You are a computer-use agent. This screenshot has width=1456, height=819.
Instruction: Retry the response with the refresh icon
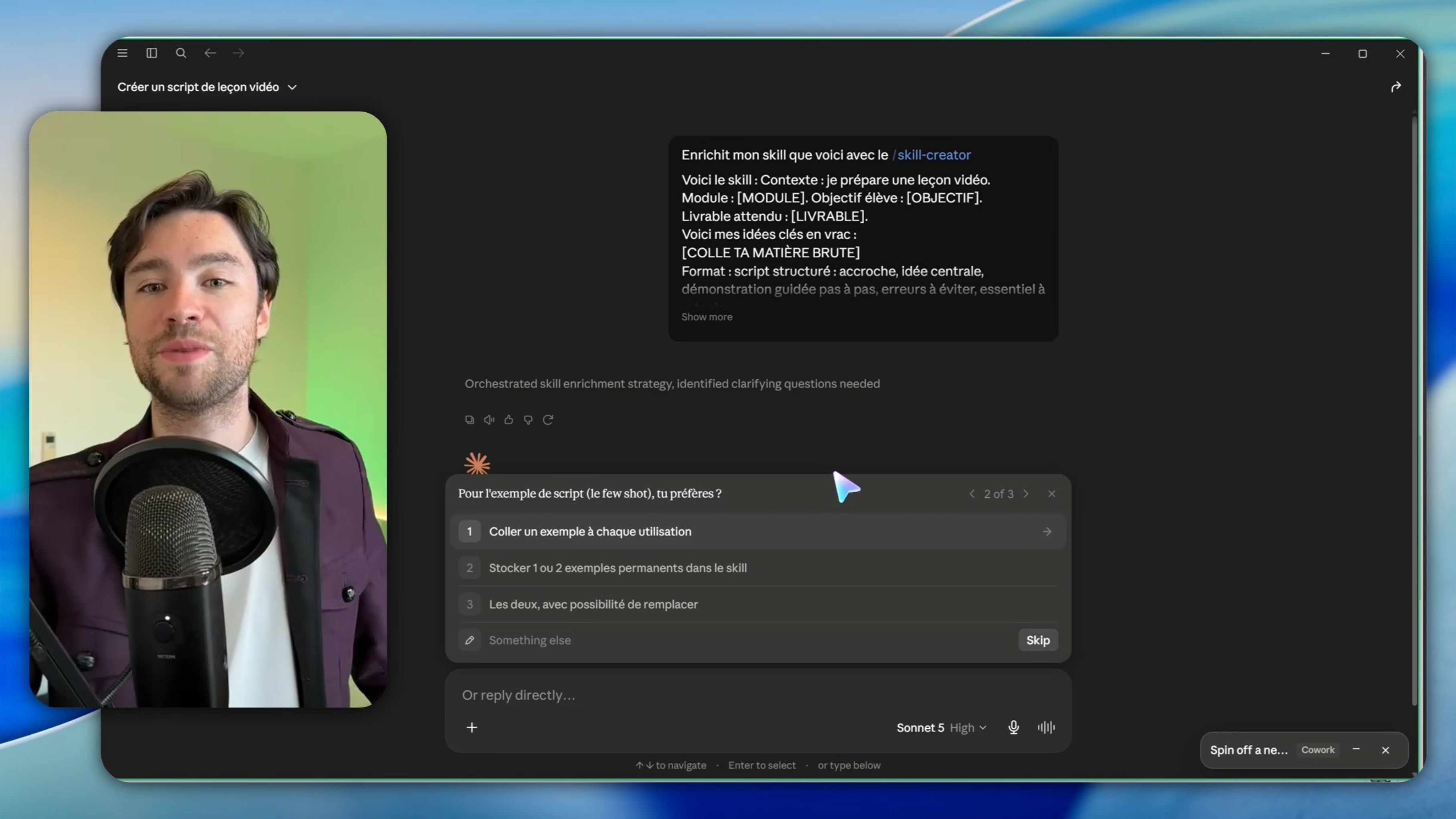point(548,420)
